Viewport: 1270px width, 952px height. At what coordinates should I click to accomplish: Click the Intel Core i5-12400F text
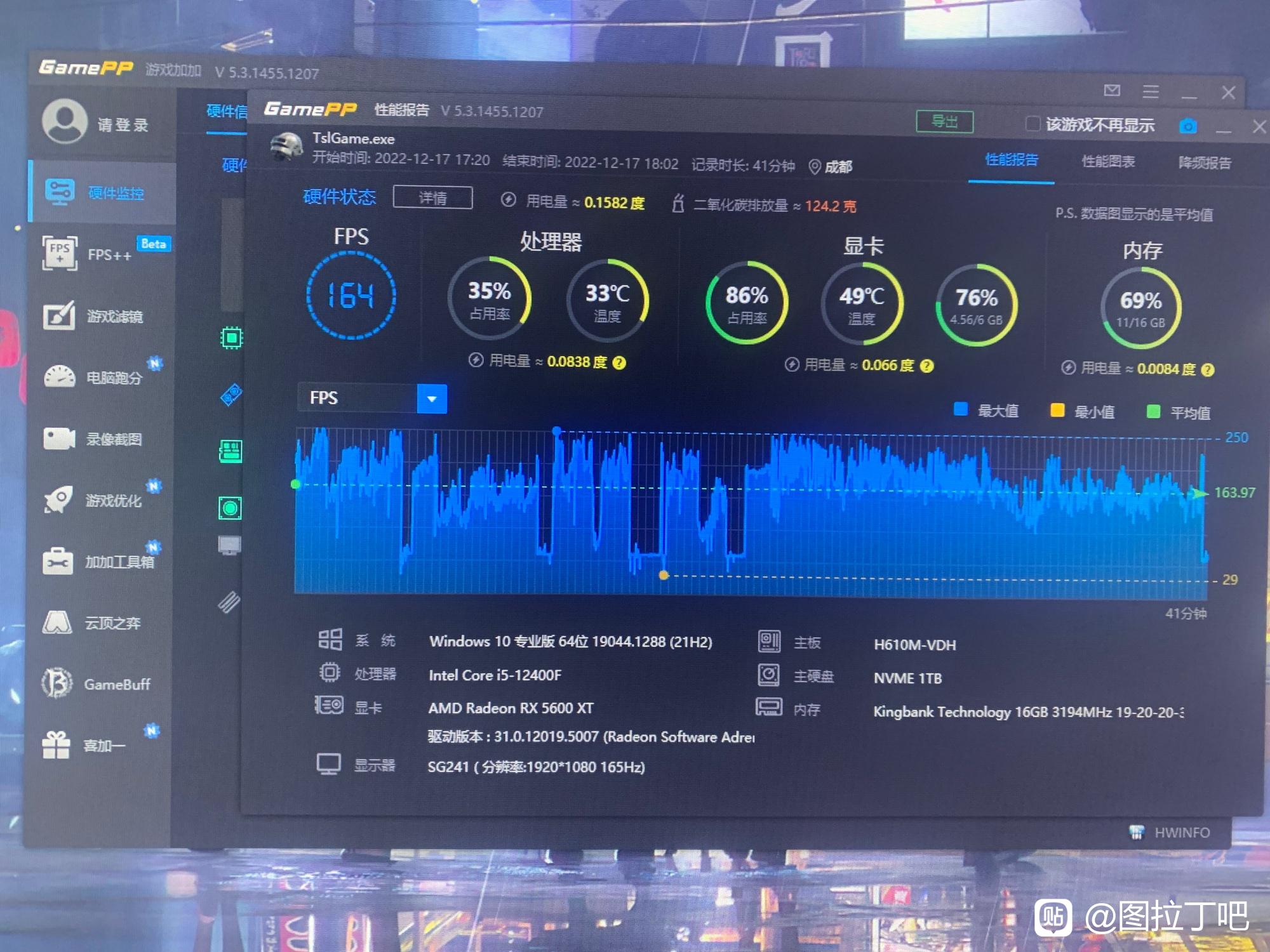click(495, 675)
